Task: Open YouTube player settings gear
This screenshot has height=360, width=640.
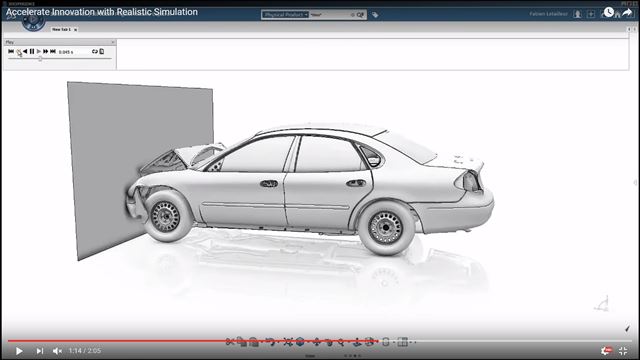Action: (x=606, y=351)
